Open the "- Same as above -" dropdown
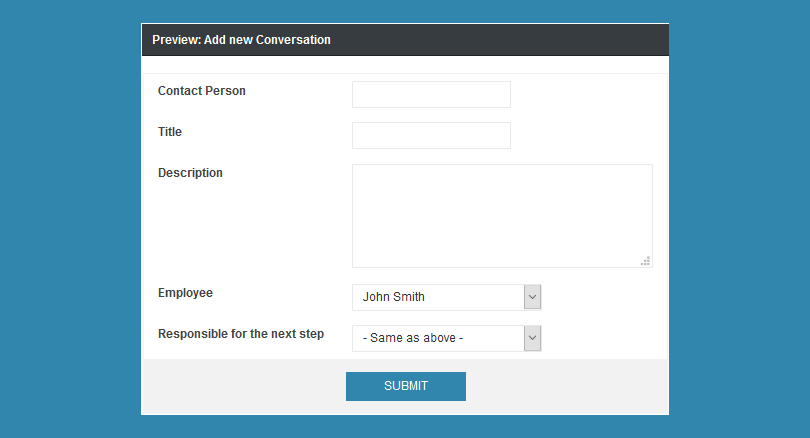The width and height of the screenshot is (810, 438). 446,338
